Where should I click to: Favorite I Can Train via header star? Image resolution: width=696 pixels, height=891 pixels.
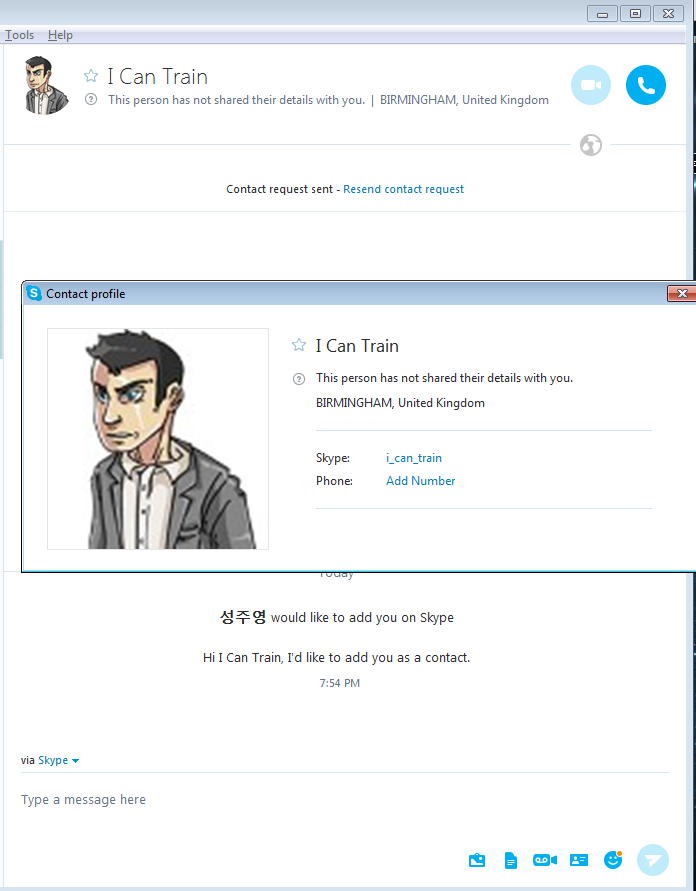click(91, 76)
